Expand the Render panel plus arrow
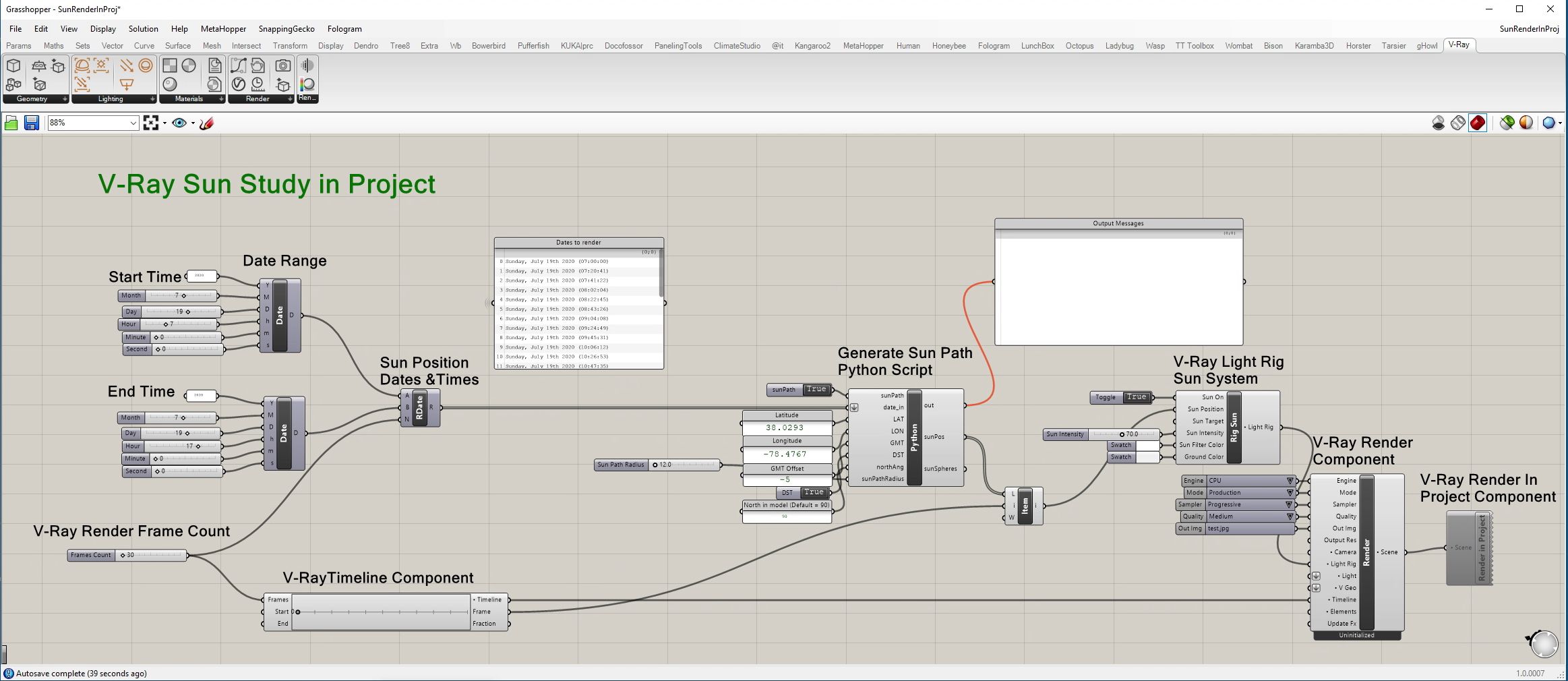The image size is (1568, 681). (x=290, y=99)
